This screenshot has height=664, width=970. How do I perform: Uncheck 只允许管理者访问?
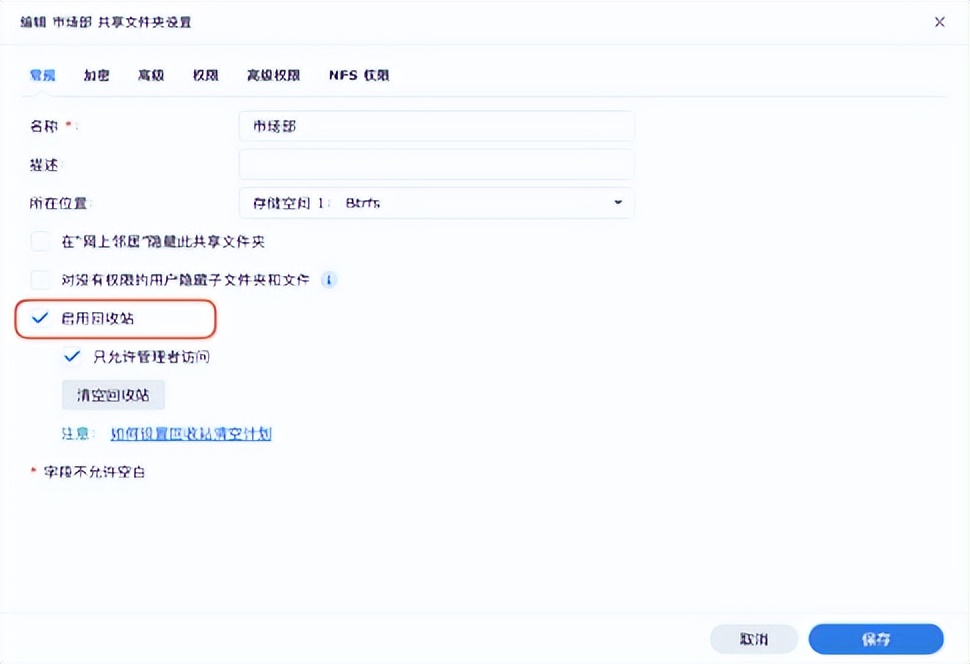[72, 356]
